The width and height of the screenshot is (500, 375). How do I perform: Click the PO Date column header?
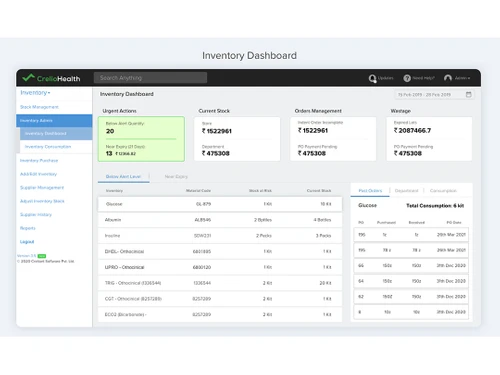click(x=454, y=222)
